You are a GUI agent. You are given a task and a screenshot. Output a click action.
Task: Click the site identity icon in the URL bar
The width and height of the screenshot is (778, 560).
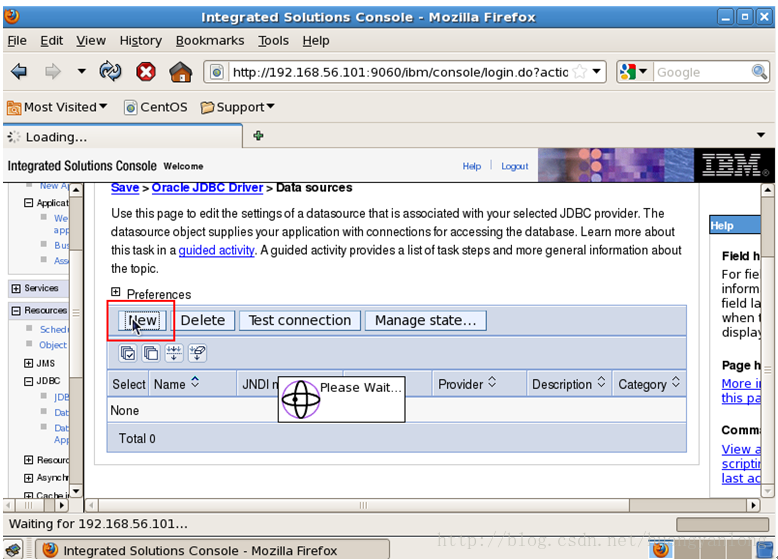[x=217, y=72]
